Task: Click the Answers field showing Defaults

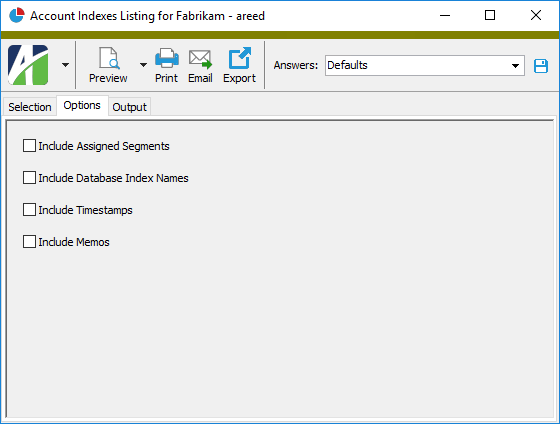Action: 425,65
